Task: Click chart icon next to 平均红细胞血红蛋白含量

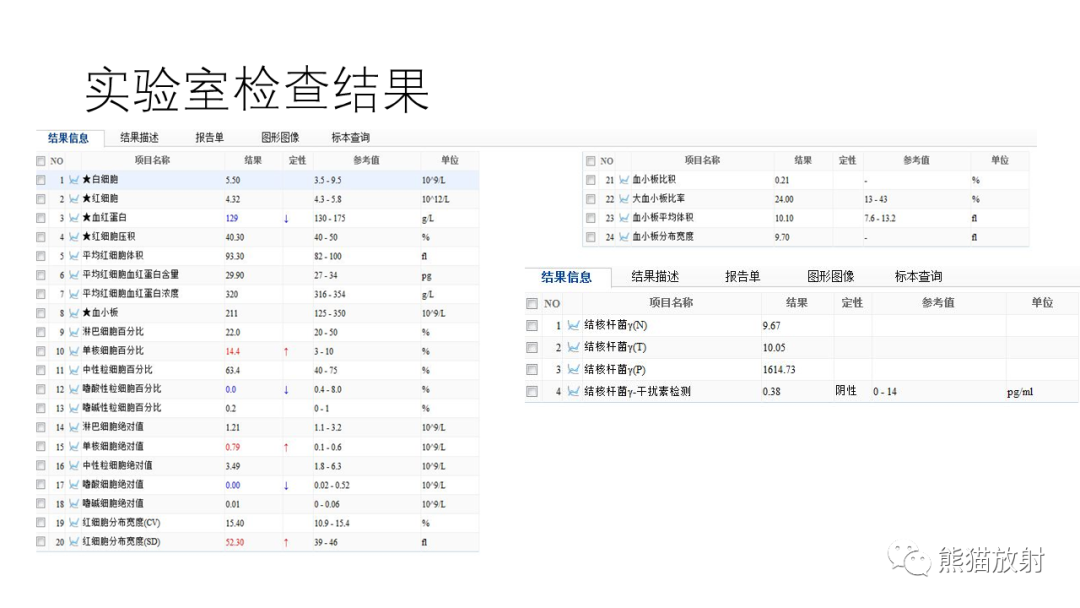Action: click(x=74, y=275)
